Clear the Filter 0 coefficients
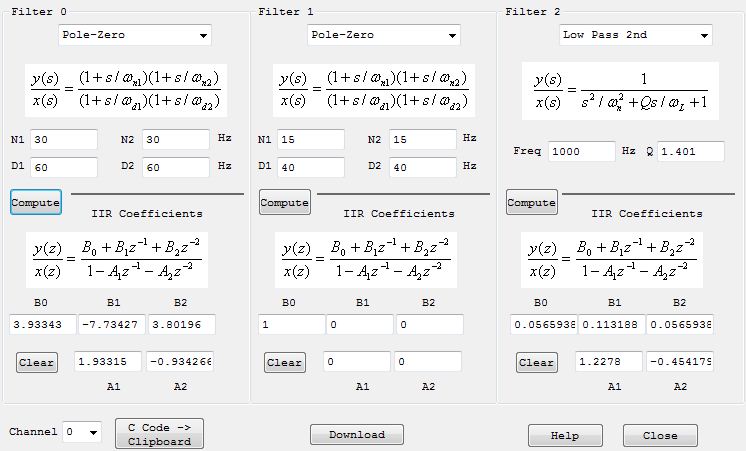The width and height of the screenshot is (746, 451). tap(36, 362)
